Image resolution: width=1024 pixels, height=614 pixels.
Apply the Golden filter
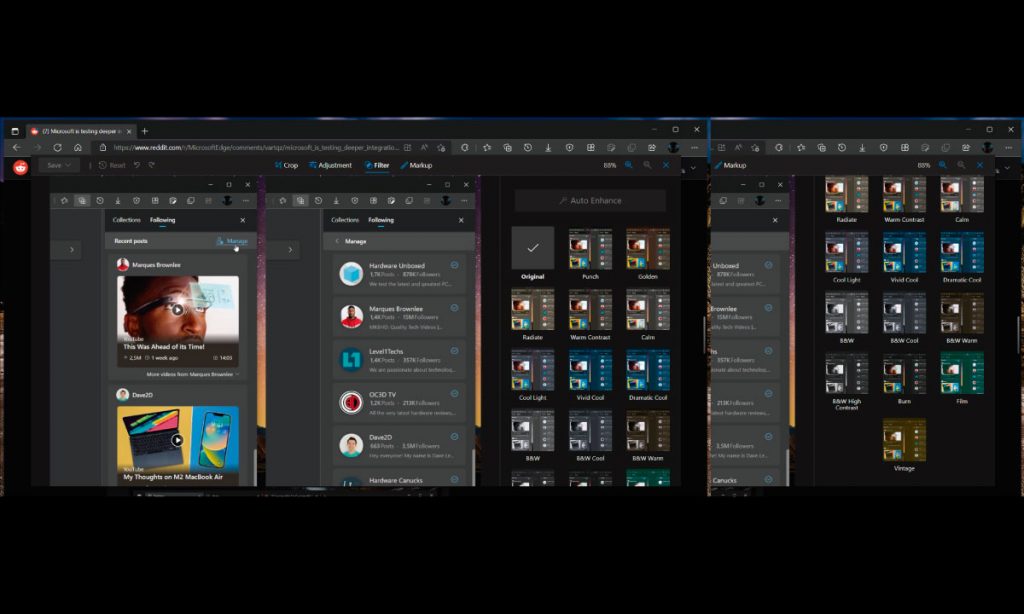pos(648,248)
